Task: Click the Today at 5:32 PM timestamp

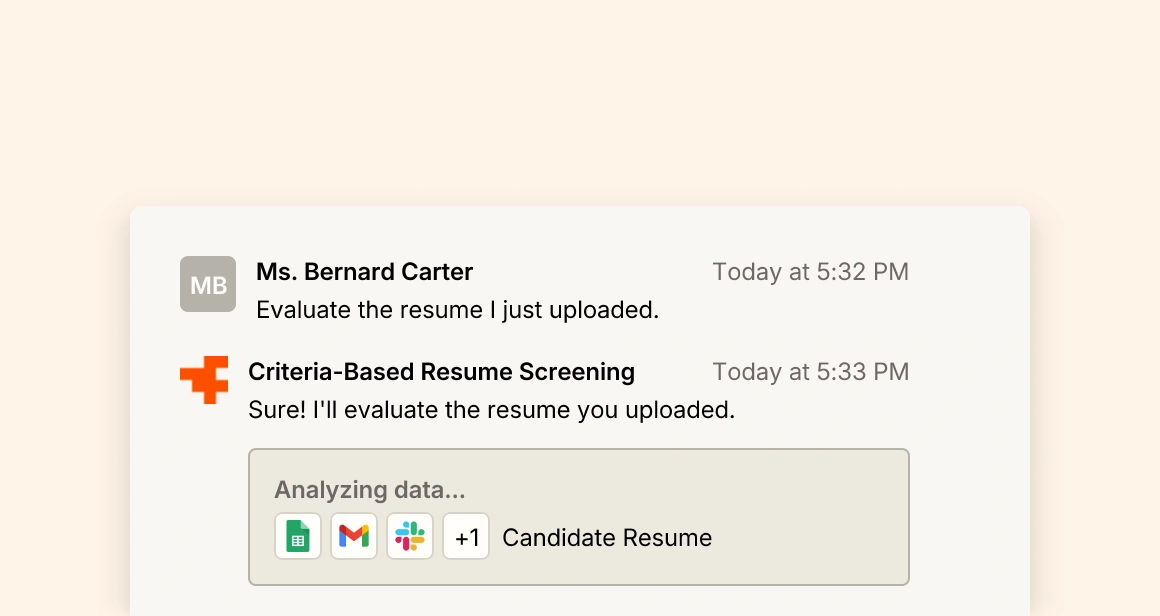Action: tap(810, 272)
